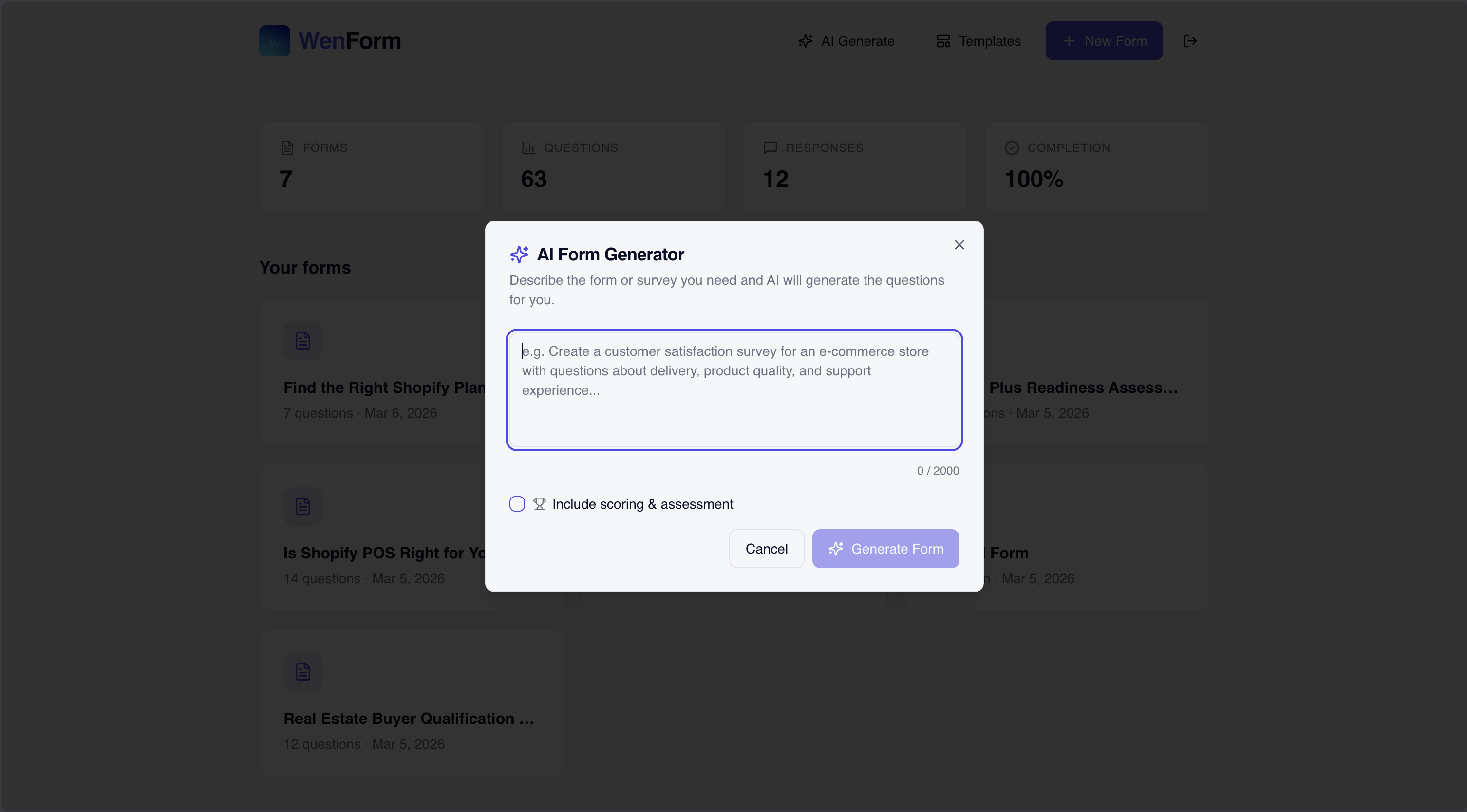Screen dimensions: 1467x812
Task: Enable Include scoring & assessment checkbox
Action: tap(517, 503)
